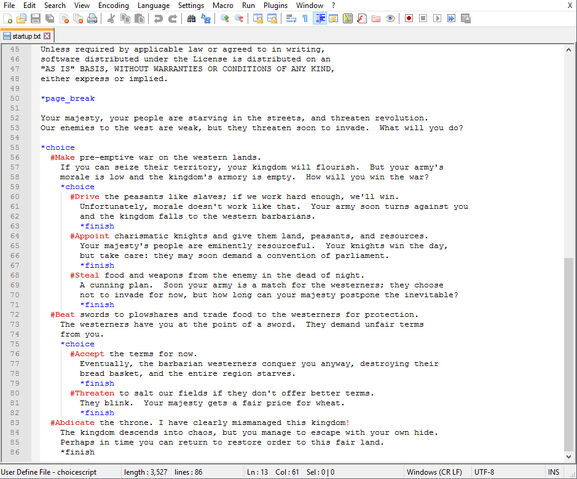
Task: Open the File menu
Action: click(9, 5)
